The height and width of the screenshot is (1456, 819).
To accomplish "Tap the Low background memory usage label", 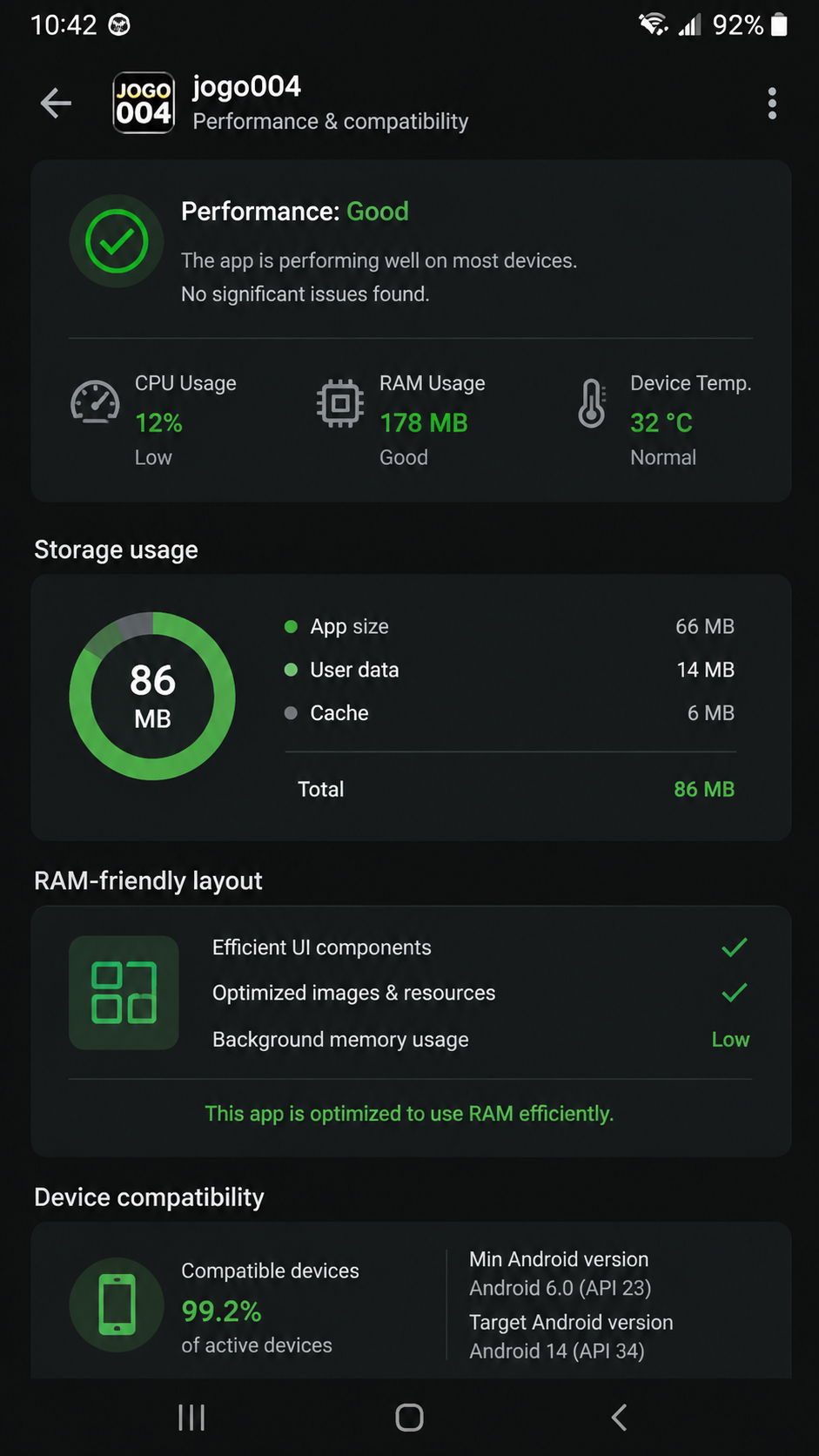I will pyautogui.click(x=730, y=1040).
